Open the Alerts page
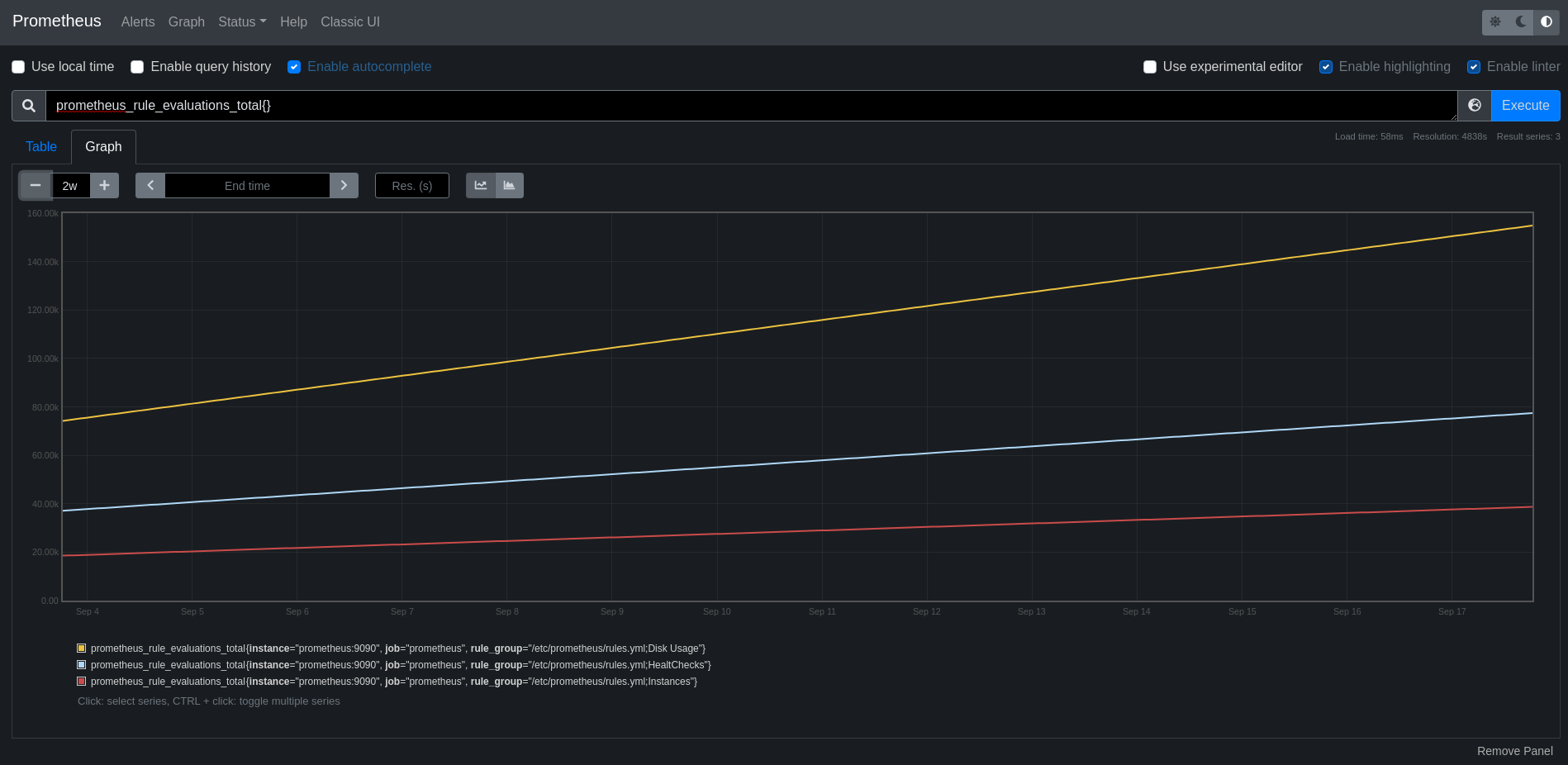The height and width of the screenshot is (765, 1568). 138,22
